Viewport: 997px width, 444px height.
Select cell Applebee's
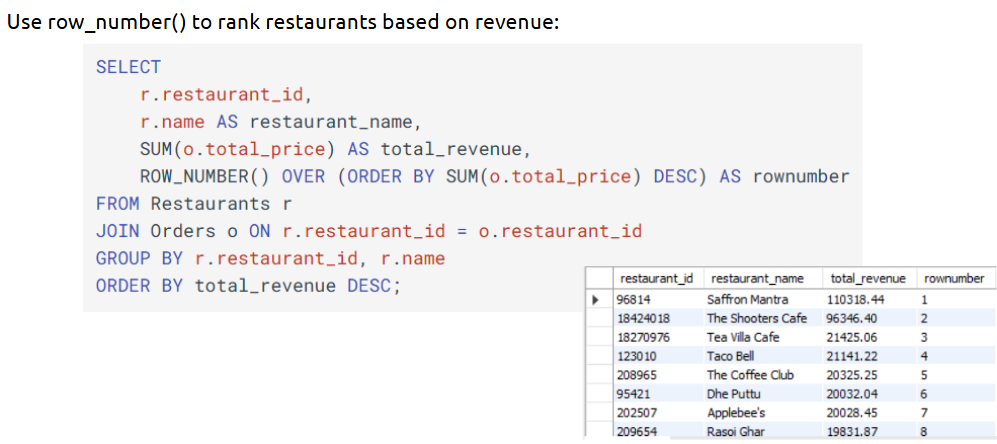click(736, 413)
